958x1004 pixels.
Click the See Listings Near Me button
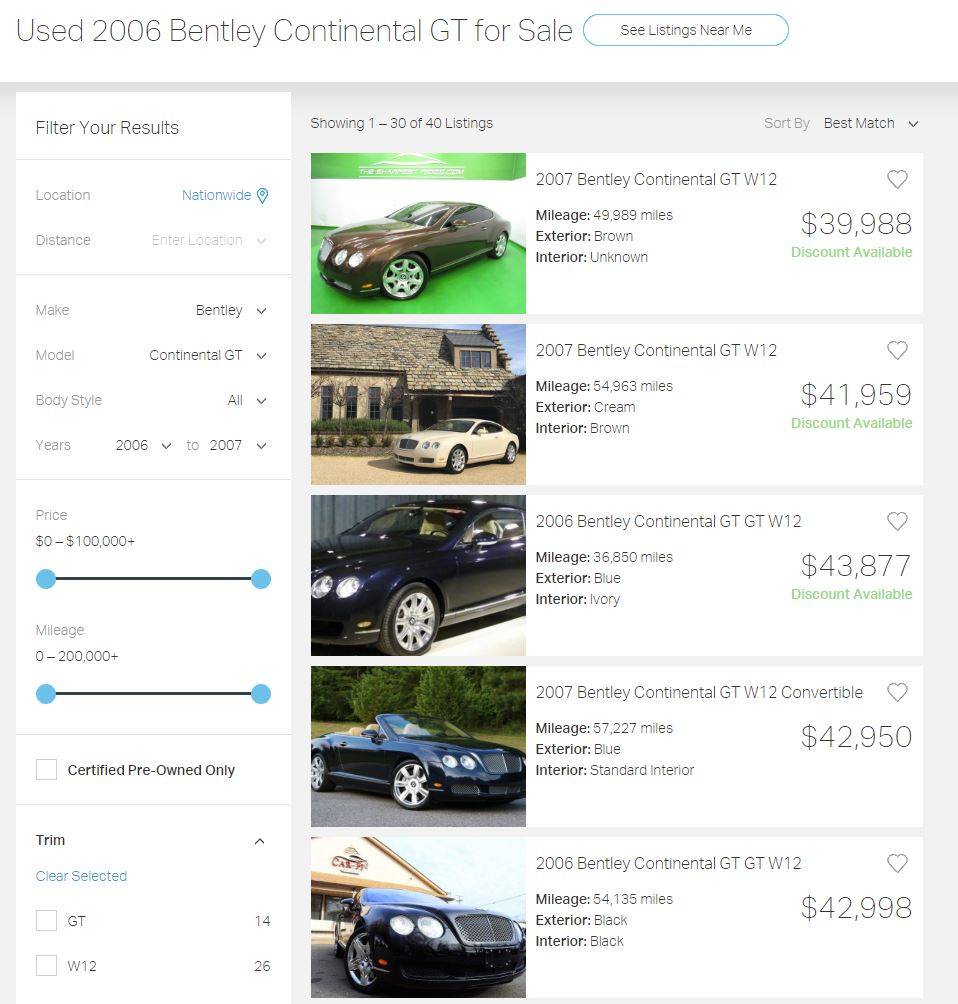[685, 30]
